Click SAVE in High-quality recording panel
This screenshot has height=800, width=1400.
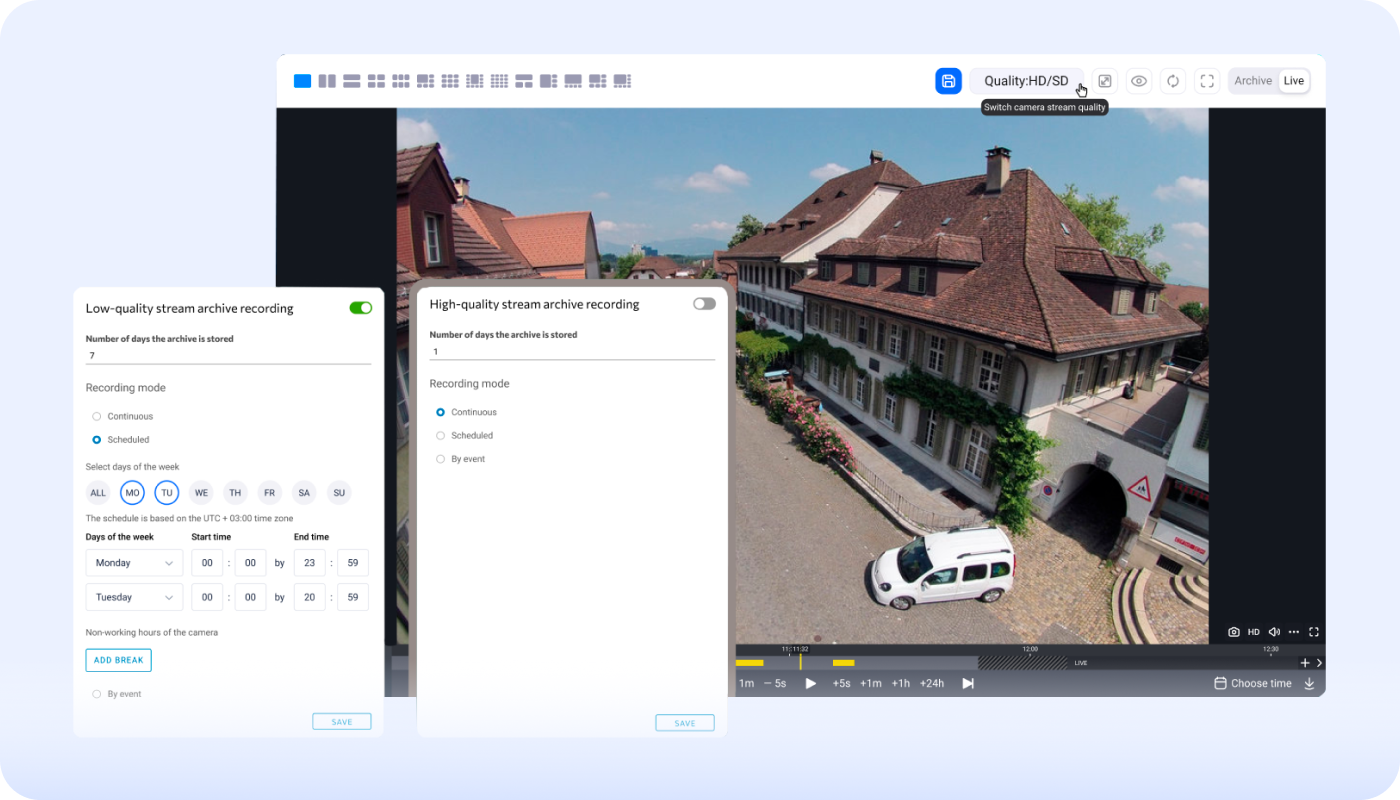pos(685,723)
